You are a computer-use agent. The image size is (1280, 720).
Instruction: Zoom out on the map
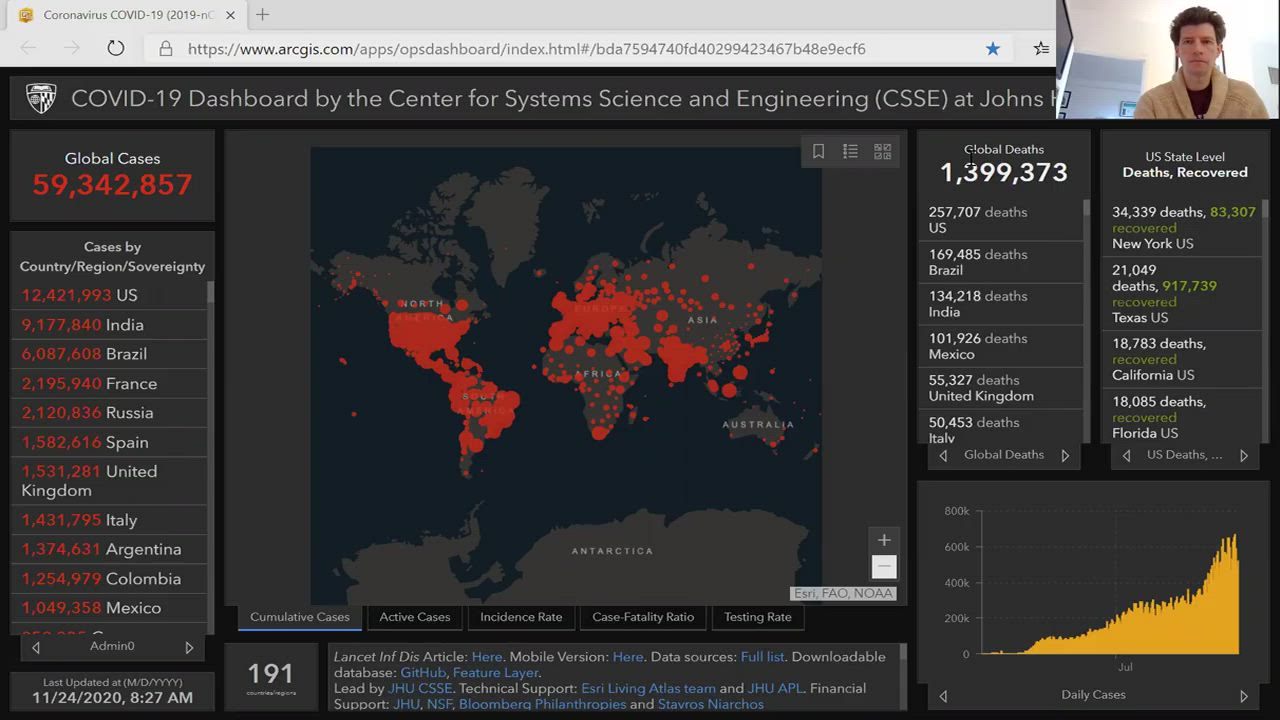(883, 567)
